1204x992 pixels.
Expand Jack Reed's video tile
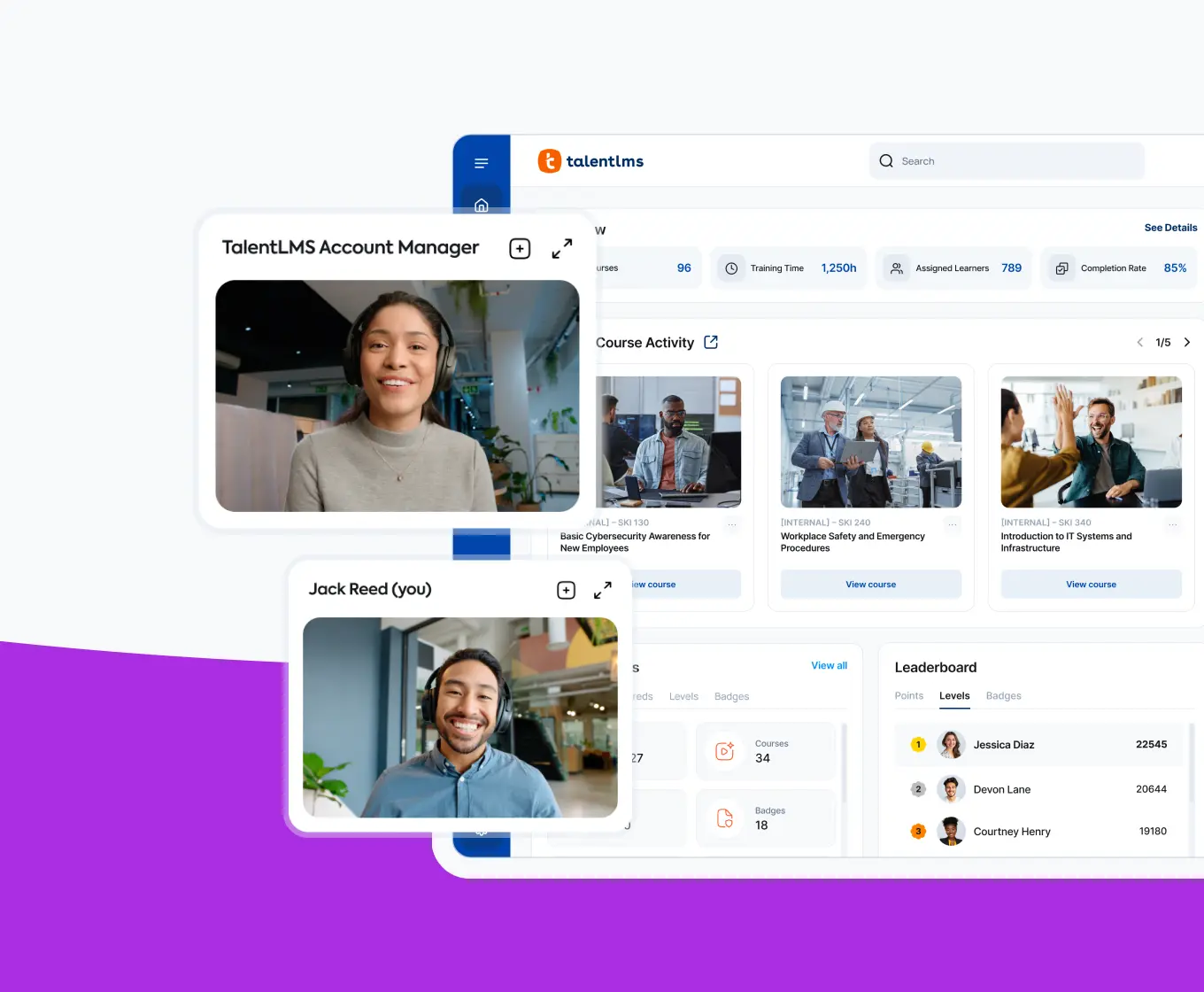(602, 590)
